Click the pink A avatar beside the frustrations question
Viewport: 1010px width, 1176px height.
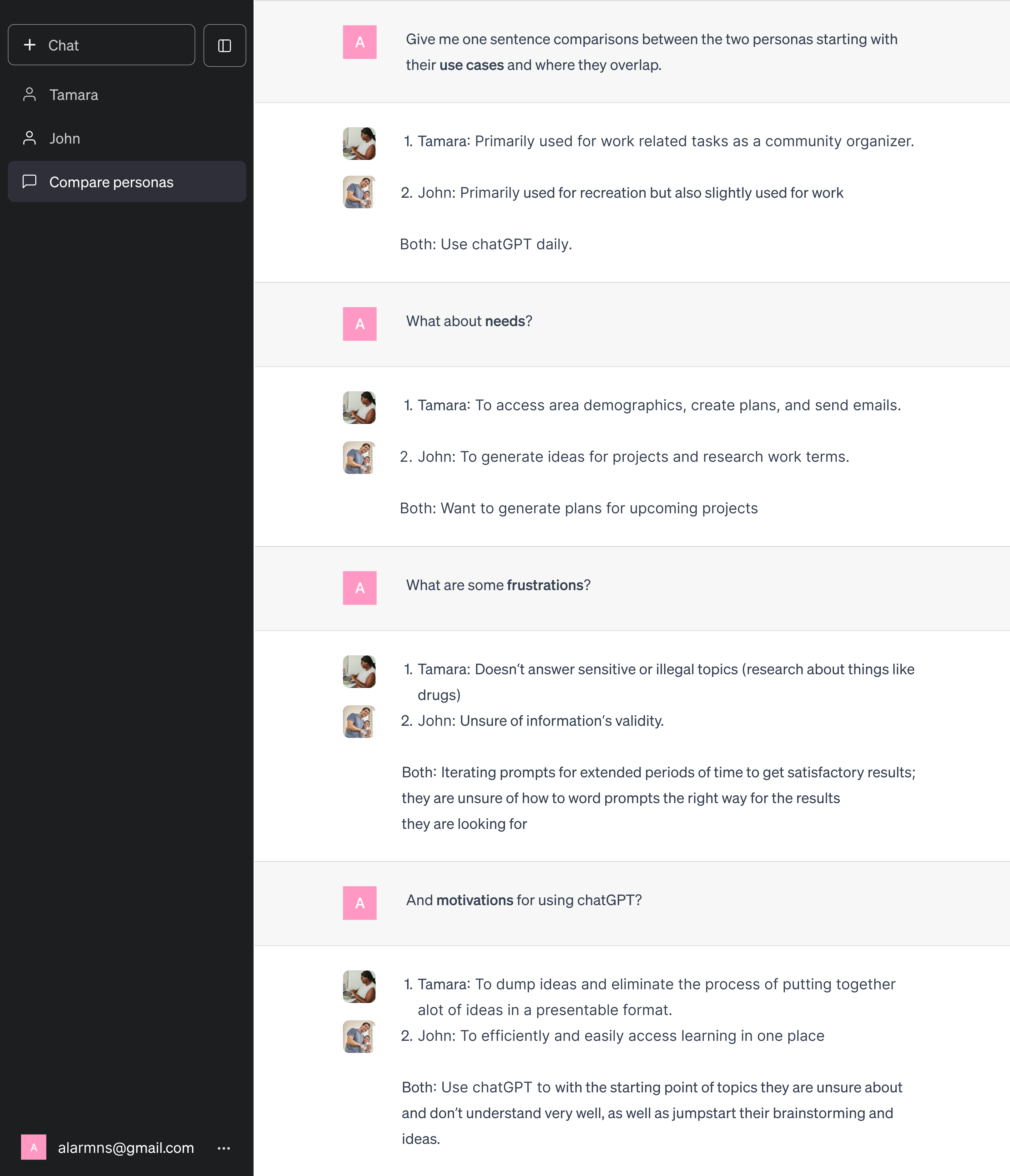coord(359,588)
